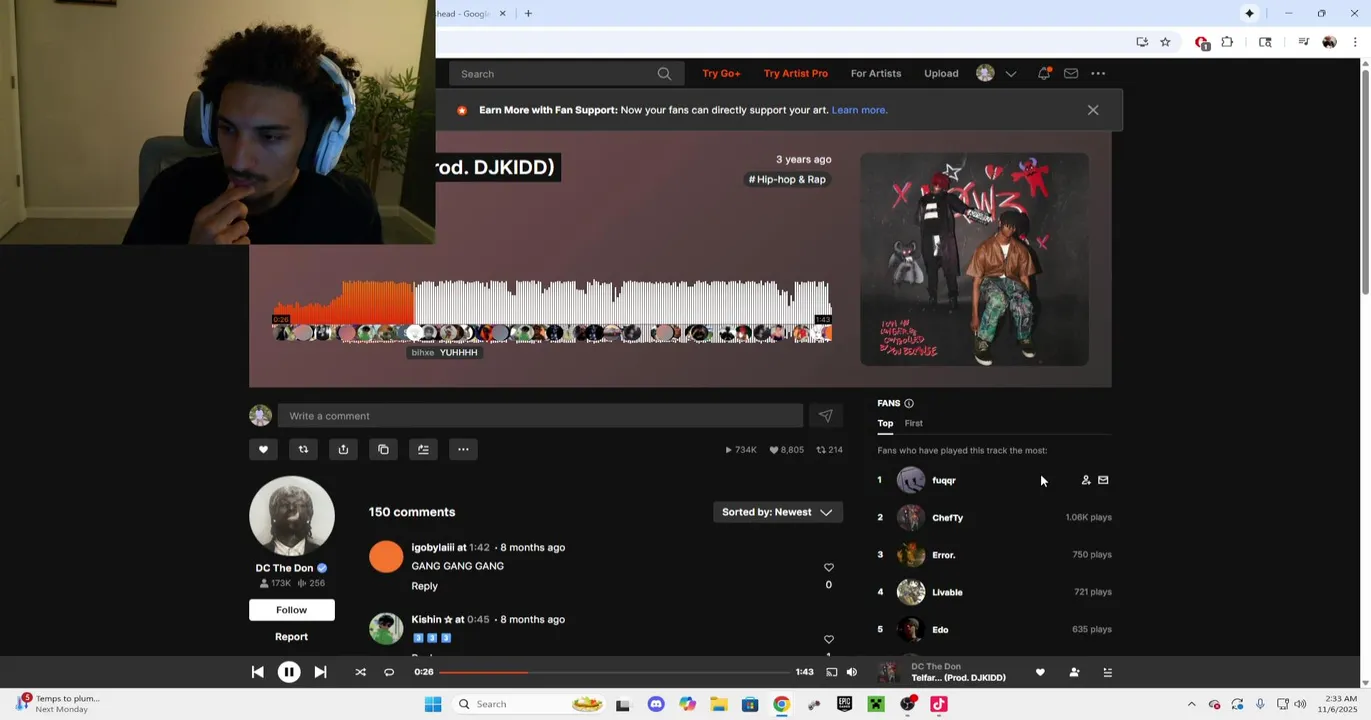Open the Next up queue in player bar

(x=1107, y=673)
